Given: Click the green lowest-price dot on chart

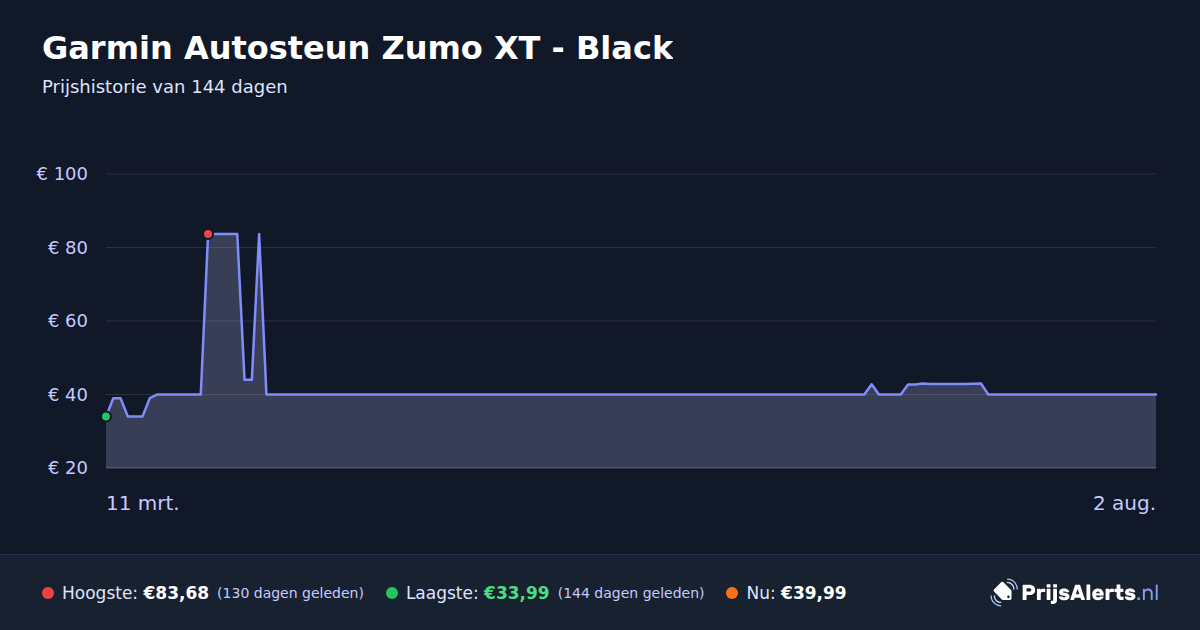Looking at the screenshot, I should tap(106, 416).
